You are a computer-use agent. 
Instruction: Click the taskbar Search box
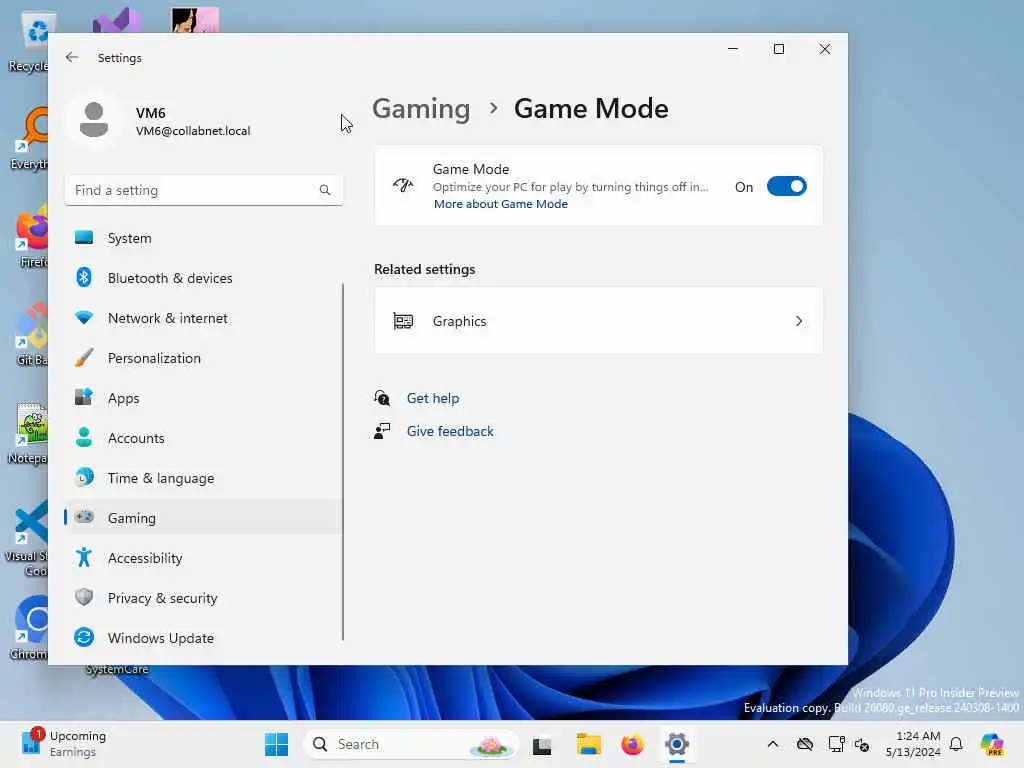(x=410, y=744)
